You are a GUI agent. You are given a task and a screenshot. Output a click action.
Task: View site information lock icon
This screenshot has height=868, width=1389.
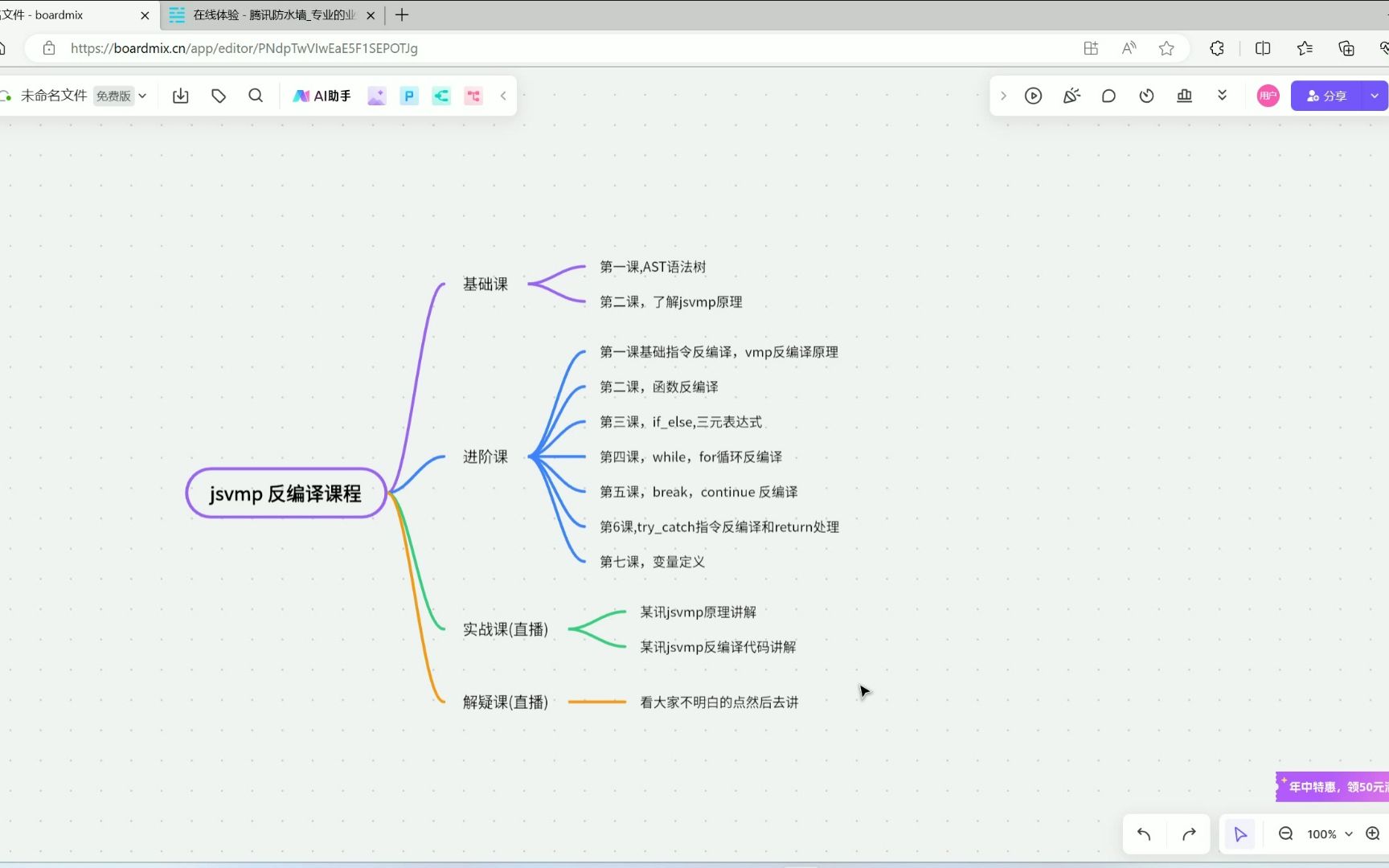pyautogui.click(x=49, y=48)
